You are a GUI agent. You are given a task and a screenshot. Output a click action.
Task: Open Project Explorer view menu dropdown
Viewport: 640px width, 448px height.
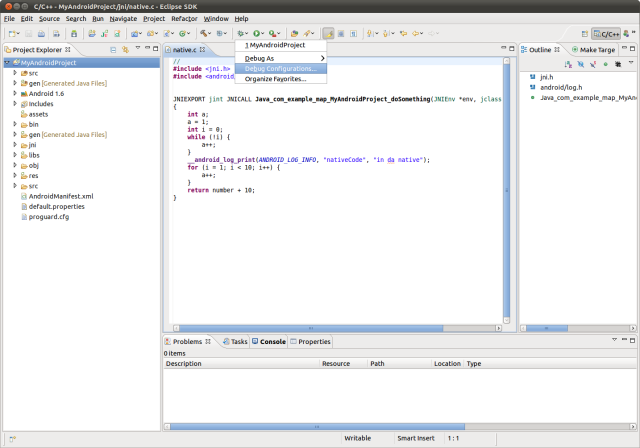pos(139,49)
